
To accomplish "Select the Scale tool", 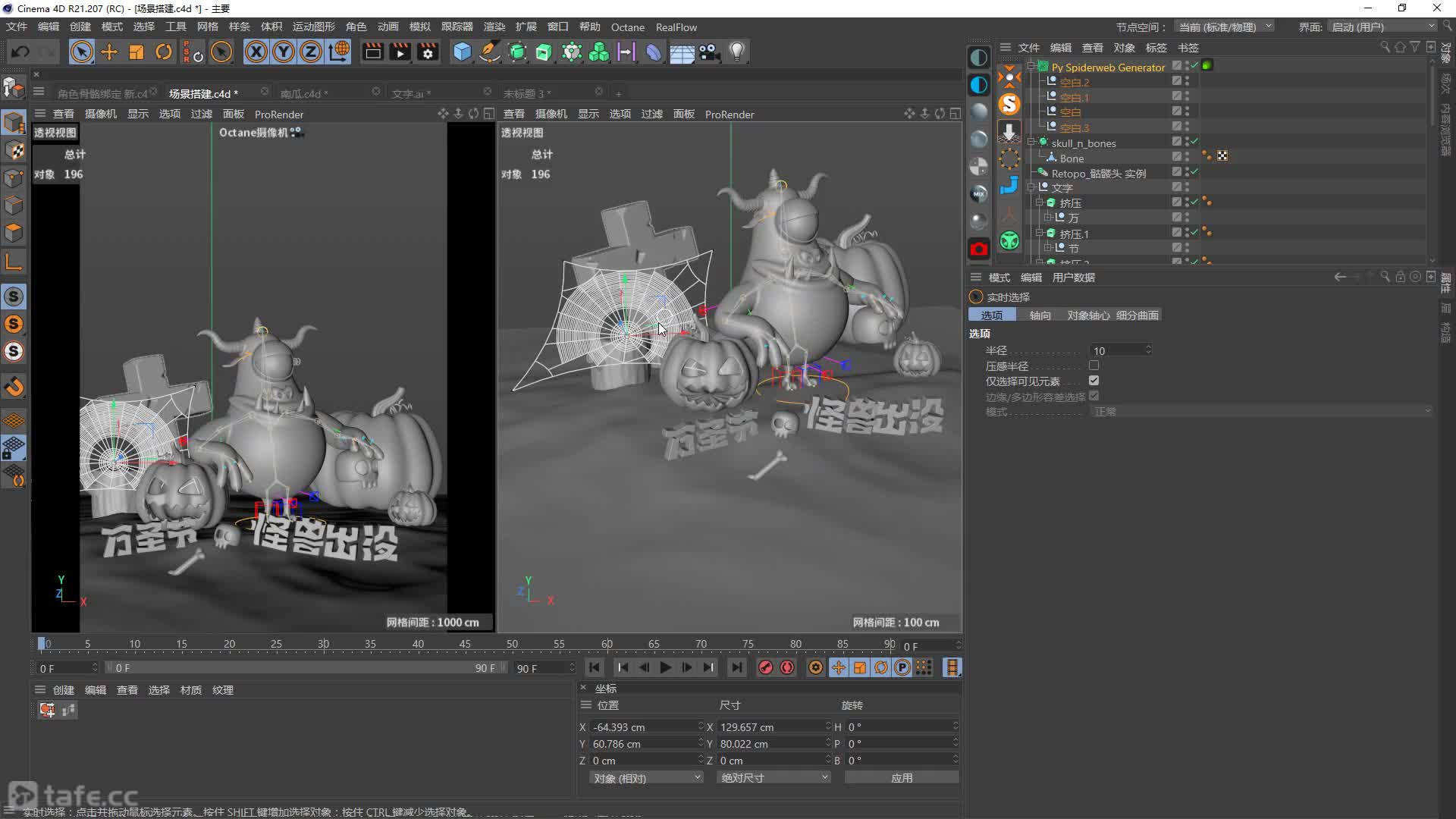I will 136,52.
